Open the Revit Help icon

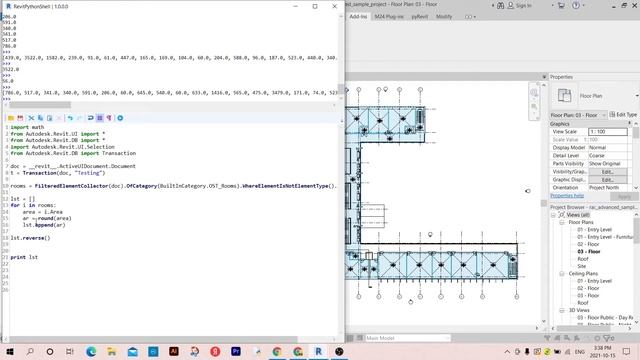point(576,6)
